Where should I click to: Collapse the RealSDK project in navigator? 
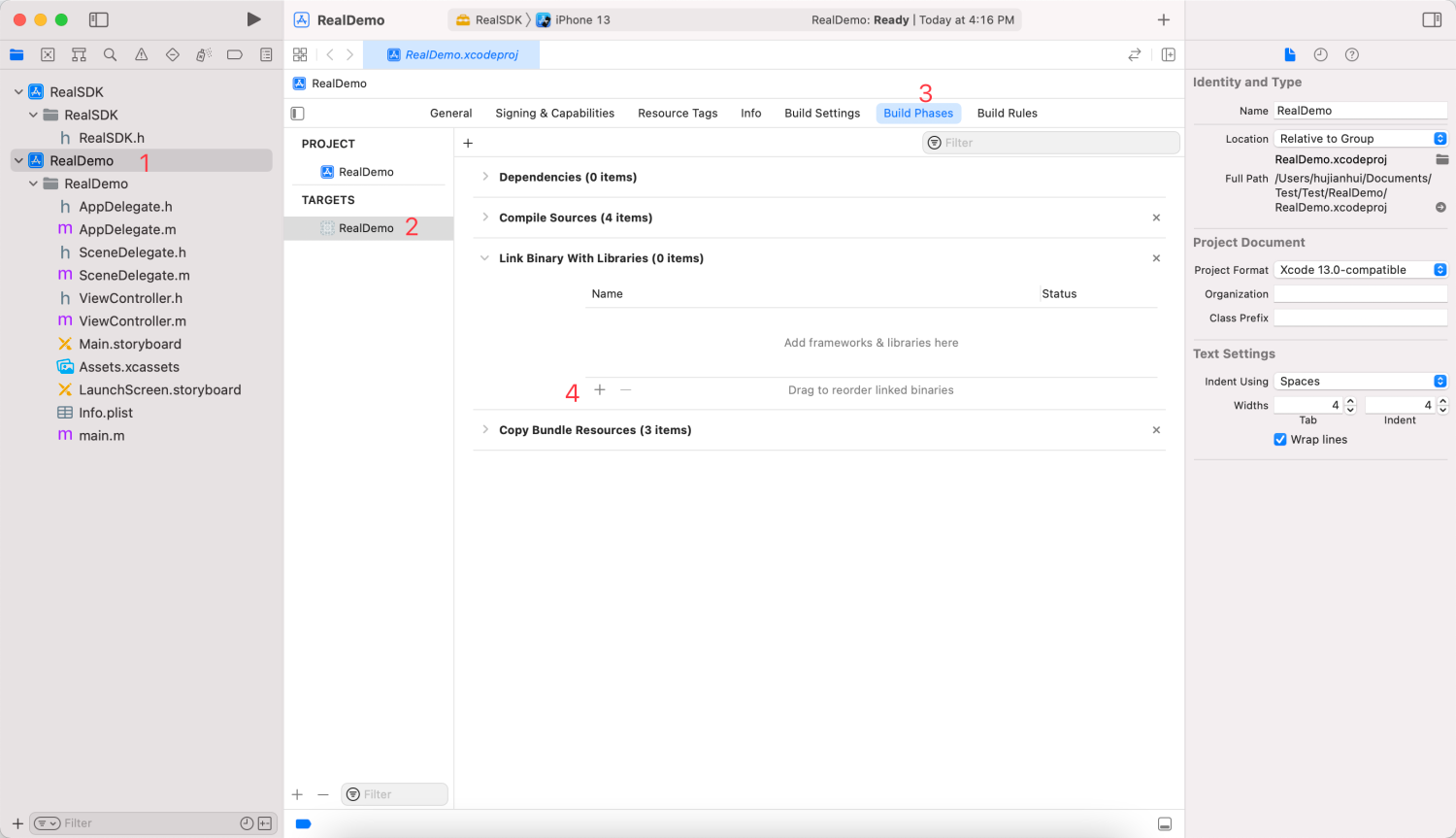coord(18,92)
